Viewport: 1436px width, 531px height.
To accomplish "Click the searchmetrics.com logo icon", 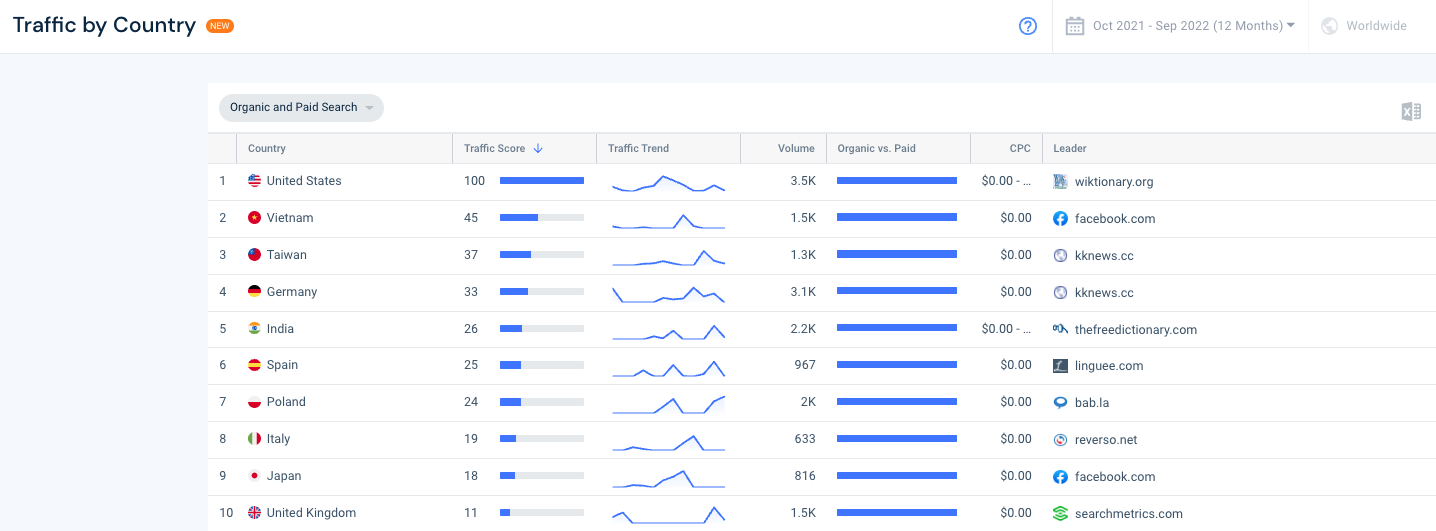I will (x=1060, y=514).
